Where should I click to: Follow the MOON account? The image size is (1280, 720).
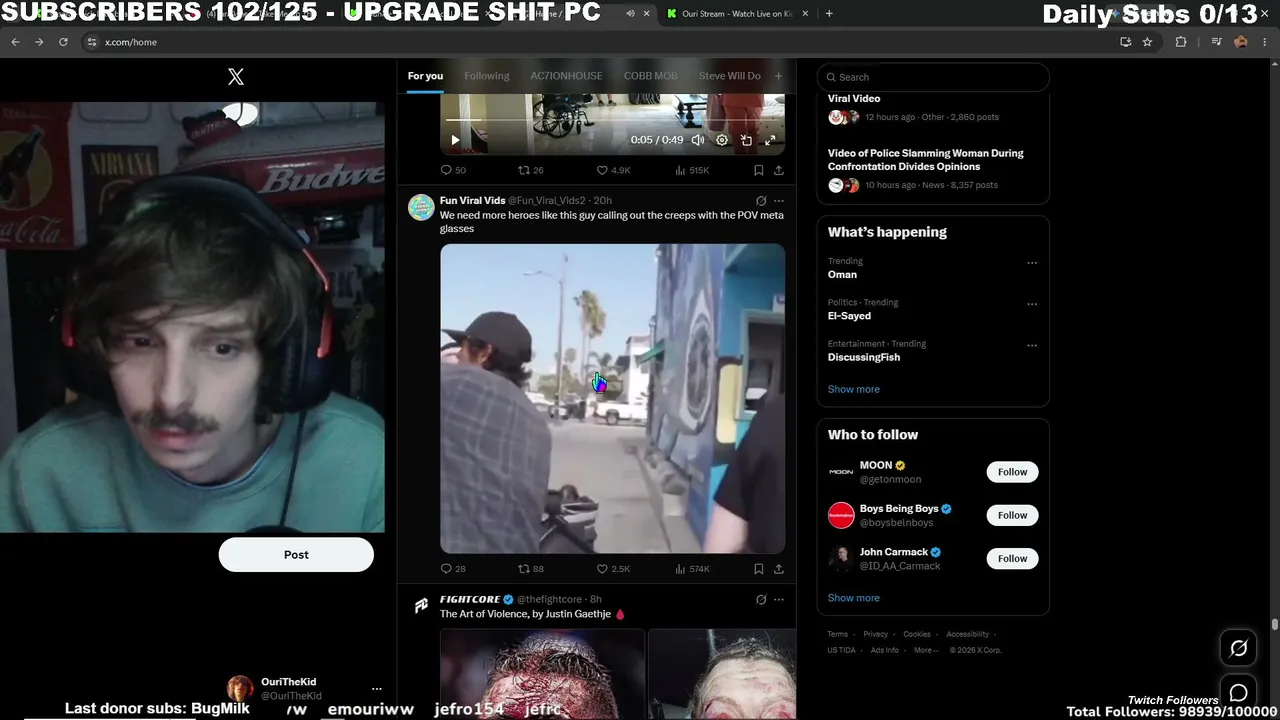pos(1012,472)
